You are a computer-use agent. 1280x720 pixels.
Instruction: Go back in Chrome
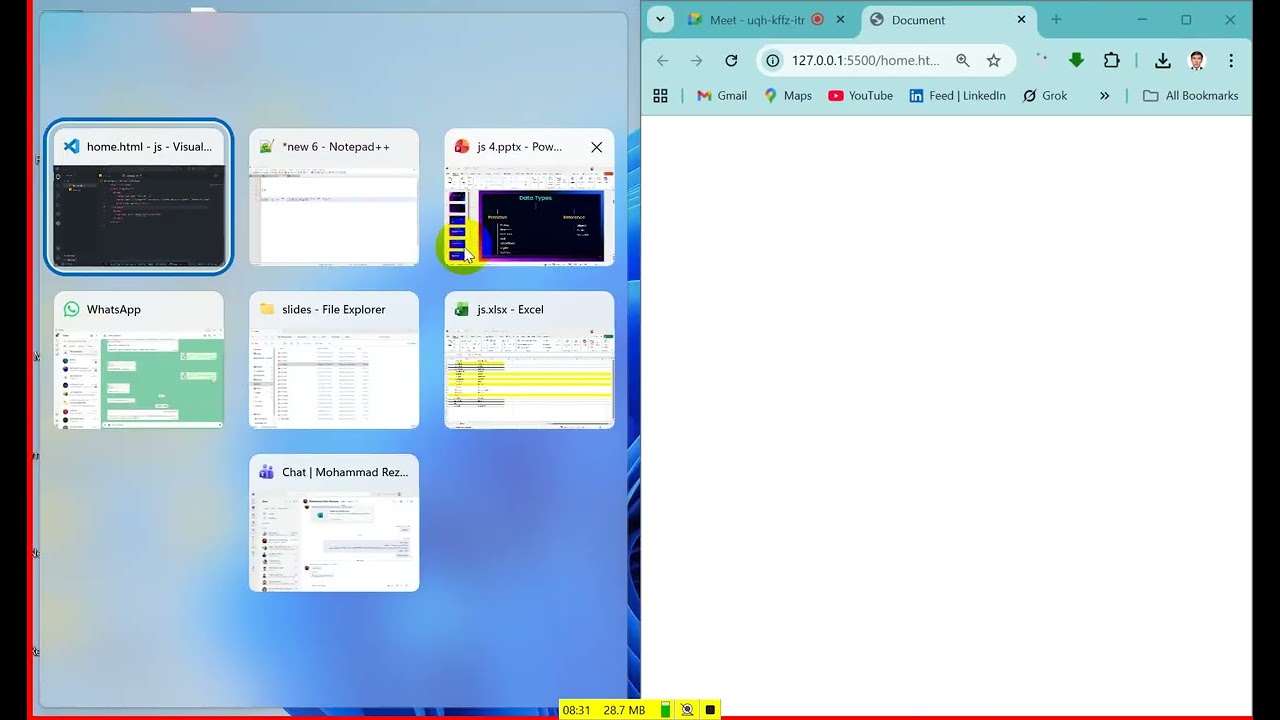click(x=662, y=61)
